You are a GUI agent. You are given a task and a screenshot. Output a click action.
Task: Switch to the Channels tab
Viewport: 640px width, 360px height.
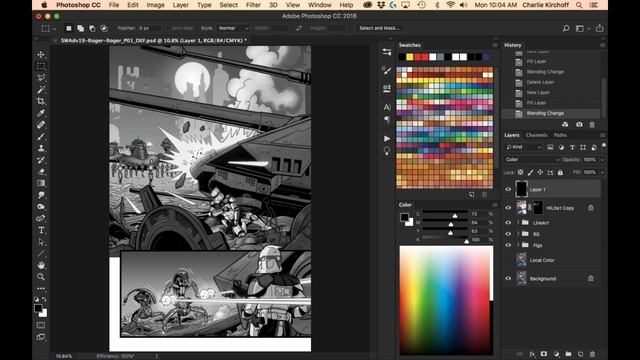point(536,135)
